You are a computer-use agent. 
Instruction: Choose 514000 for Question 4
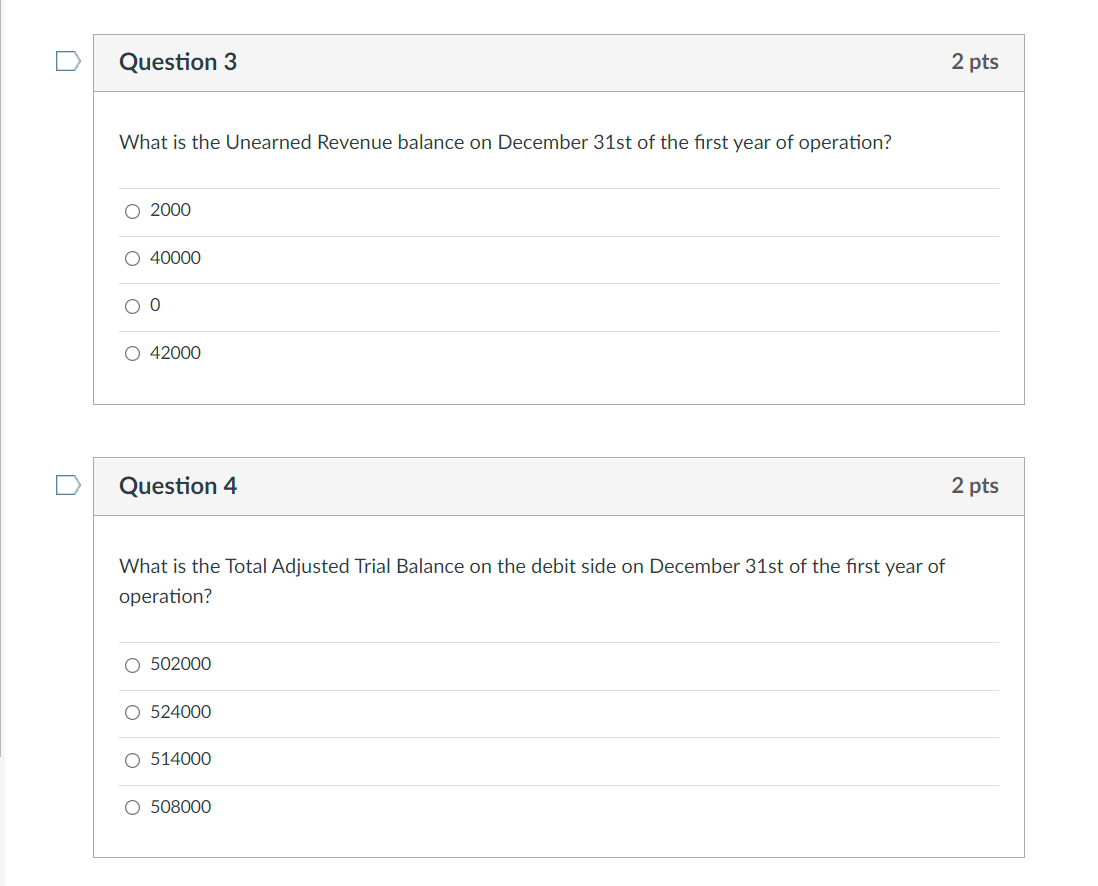point(132,760)
